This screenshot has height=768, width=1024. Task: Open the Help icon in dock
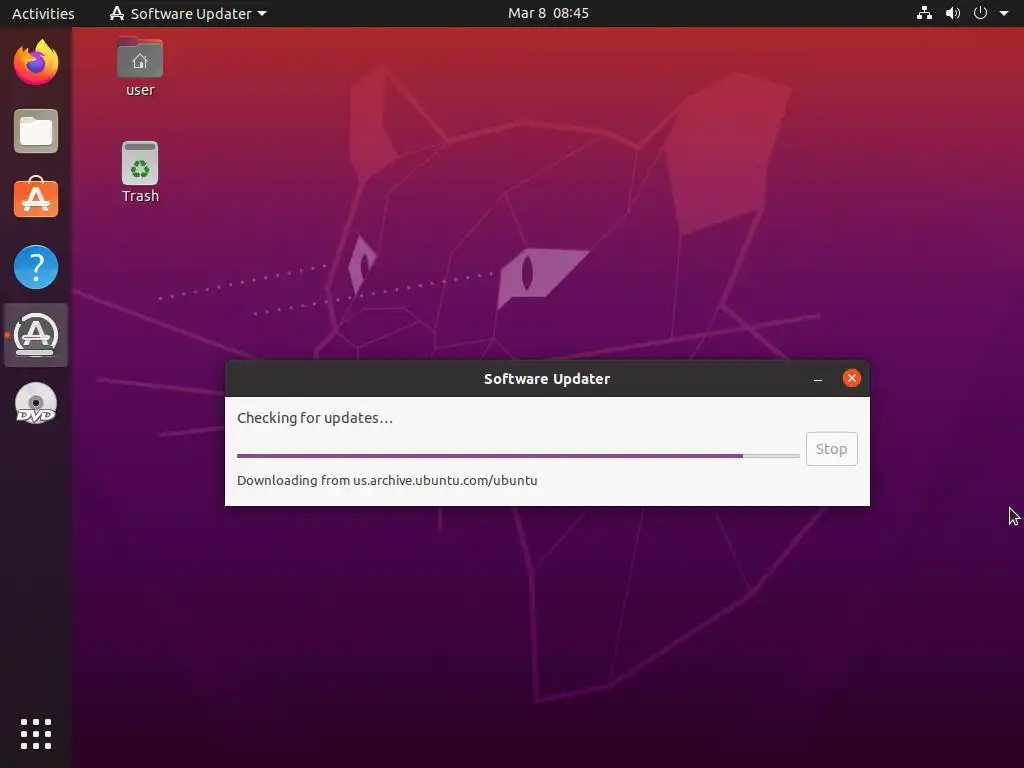[x=36, y=266]
